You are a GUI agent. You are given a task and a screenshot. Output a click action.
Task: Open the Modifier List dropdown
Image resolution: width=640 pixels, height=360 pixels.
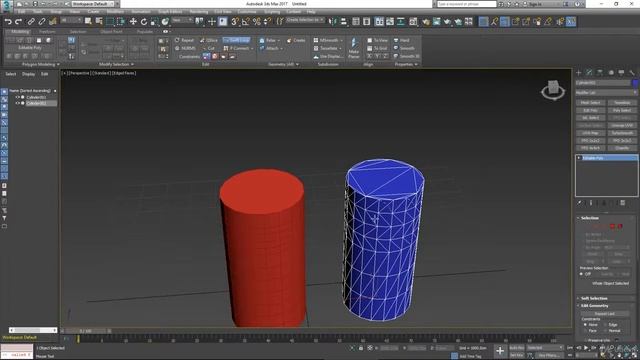(x=606, y=93)
